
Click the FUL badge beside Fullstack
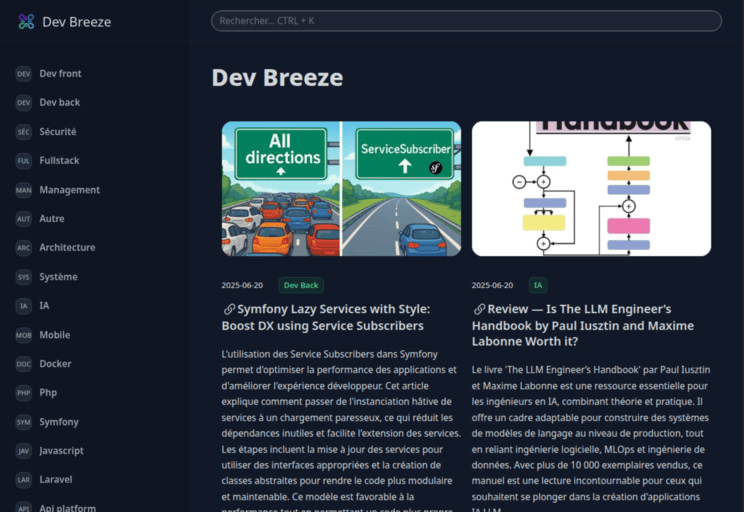23,161
